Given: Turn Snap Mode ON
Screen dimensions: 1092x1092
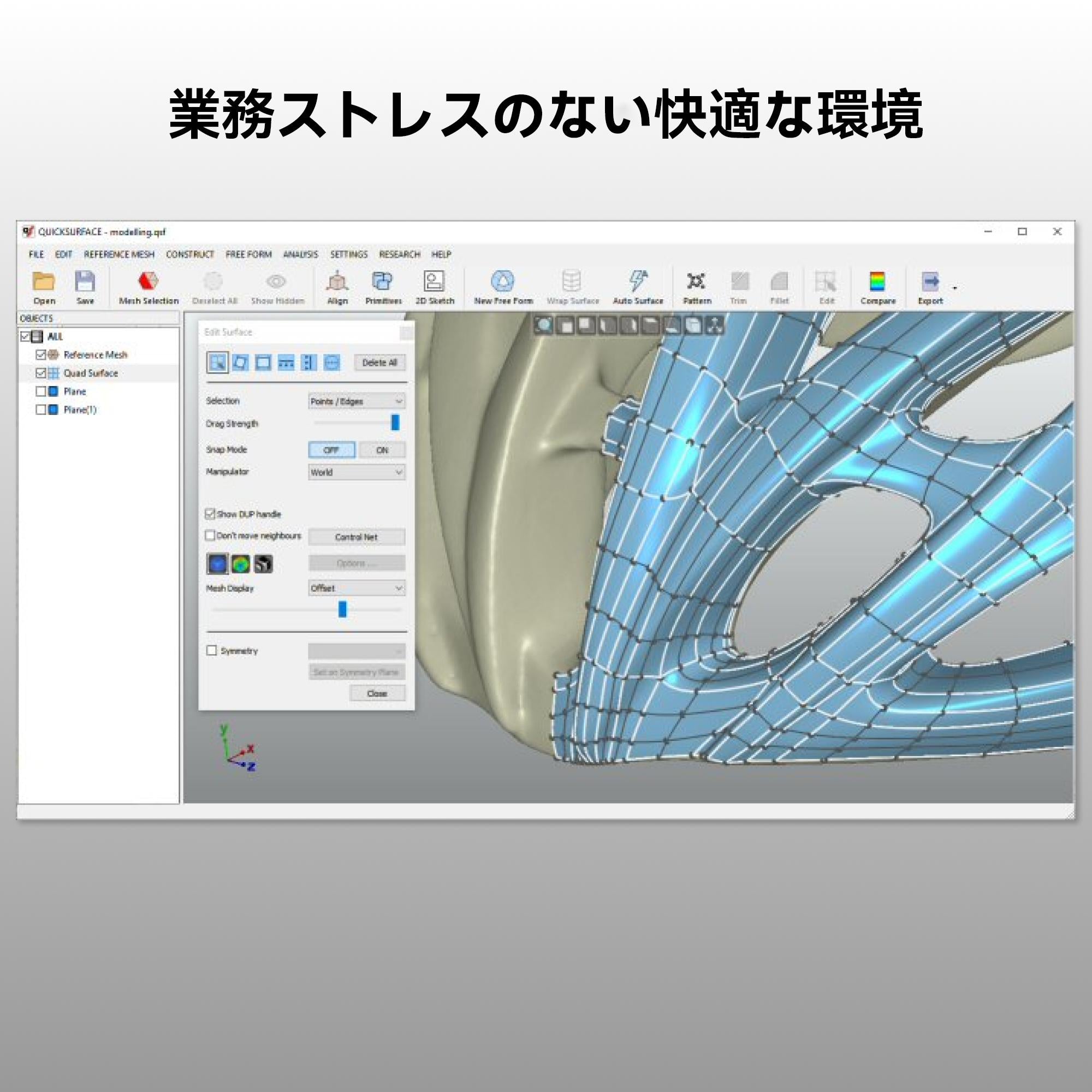Looking at the screenshot, I should [383, 449].
